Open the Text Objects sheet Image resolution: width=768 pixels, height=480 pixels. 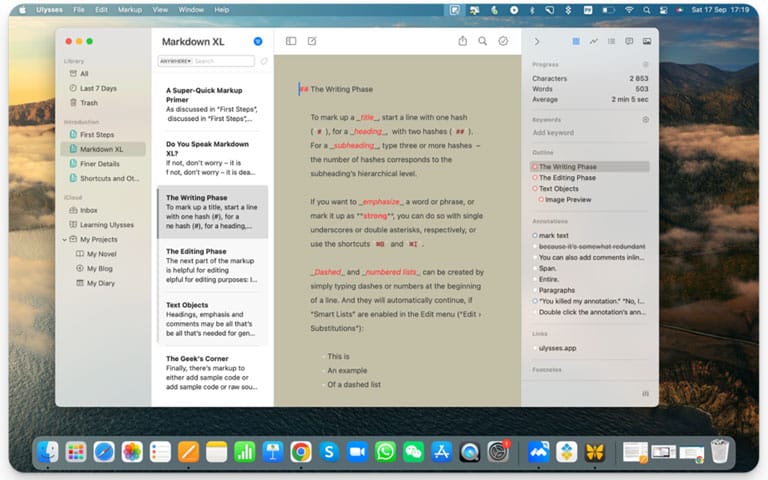[x=213, y=319]
